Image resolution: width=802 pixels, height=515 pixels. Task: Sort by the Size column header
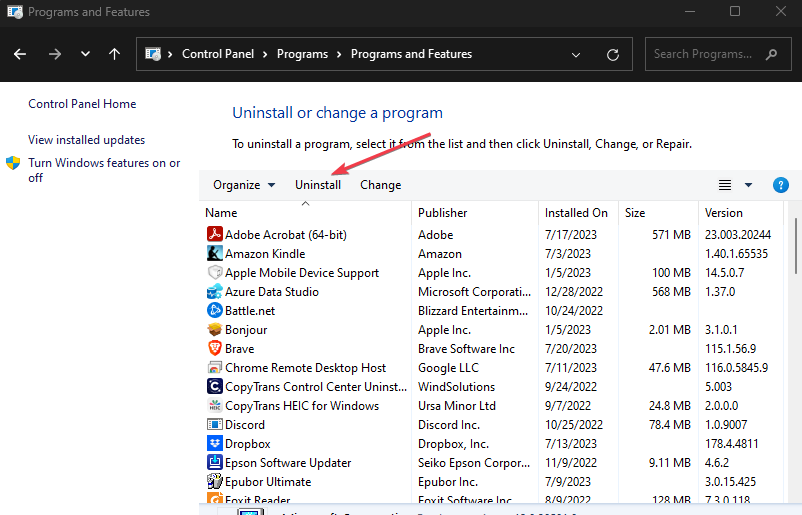tap(658, 213)
